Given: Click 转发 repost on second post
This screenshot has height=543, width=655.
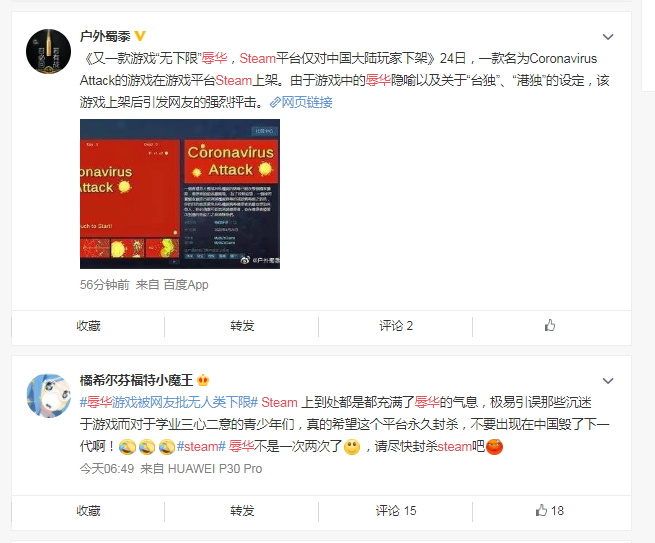Looking at the screenshot, I should 242,510.
